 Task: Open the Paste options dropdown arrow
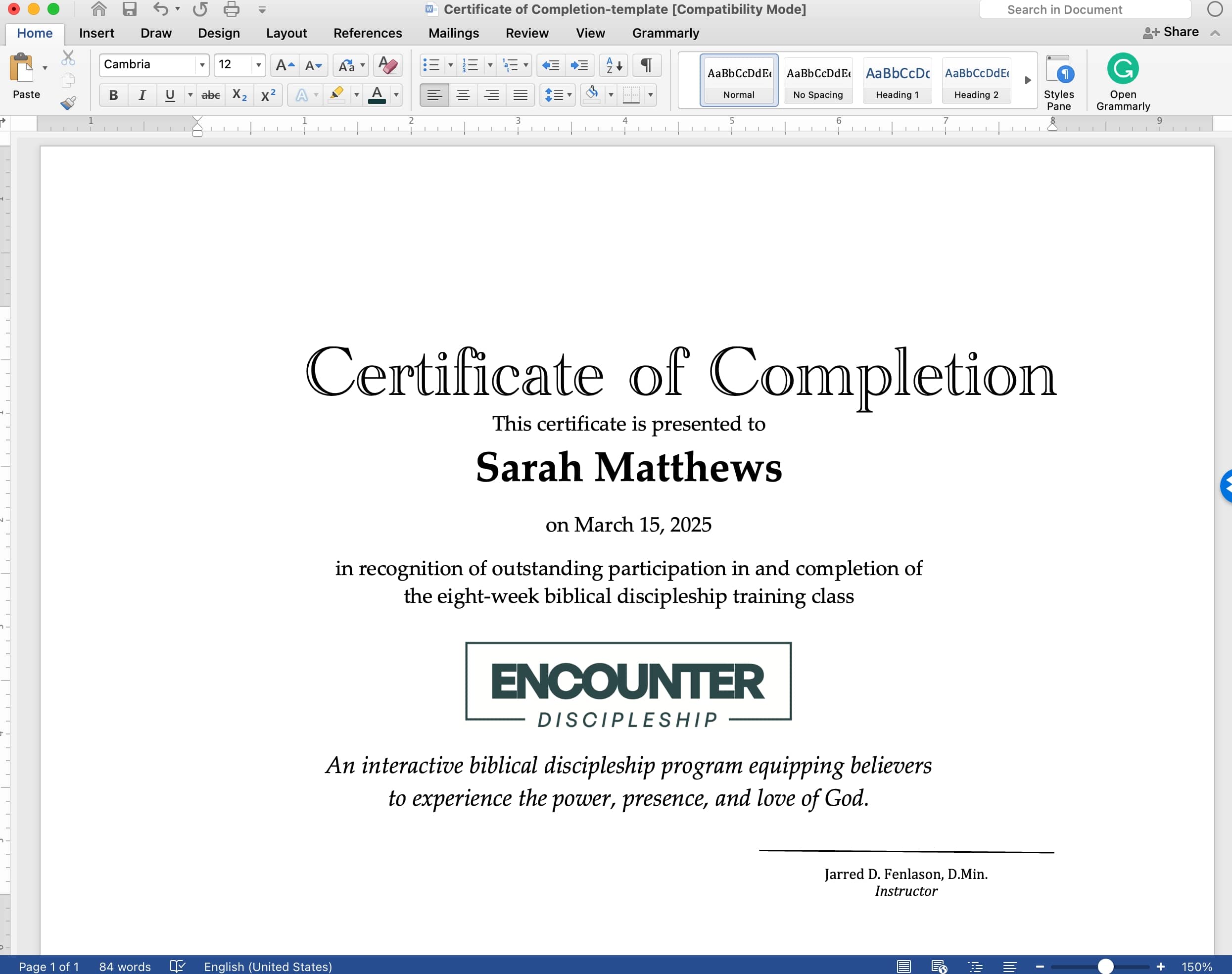(x=45, y=68)
